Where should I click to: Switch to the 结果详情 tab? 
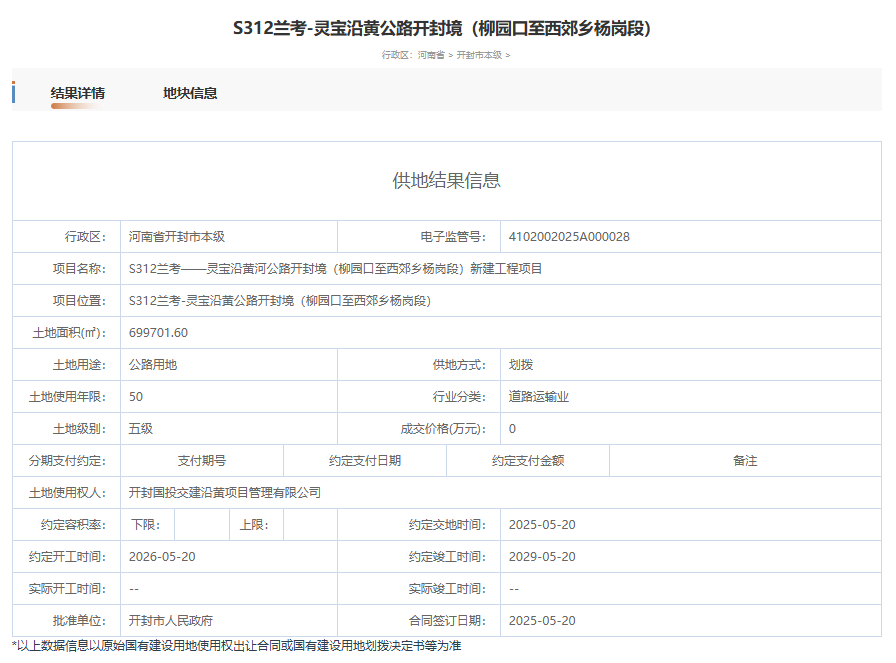78,93
